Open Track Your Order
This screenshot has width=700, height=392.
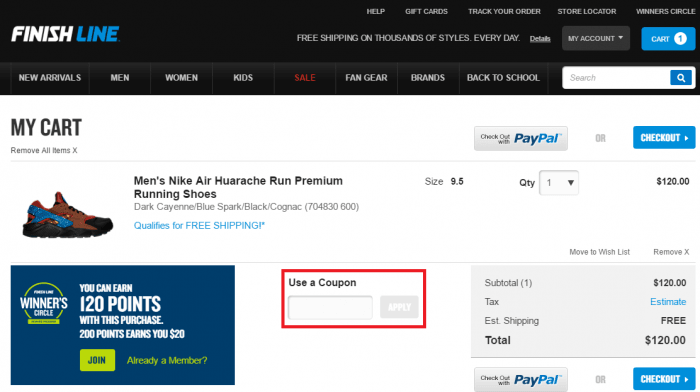point(504,12)
